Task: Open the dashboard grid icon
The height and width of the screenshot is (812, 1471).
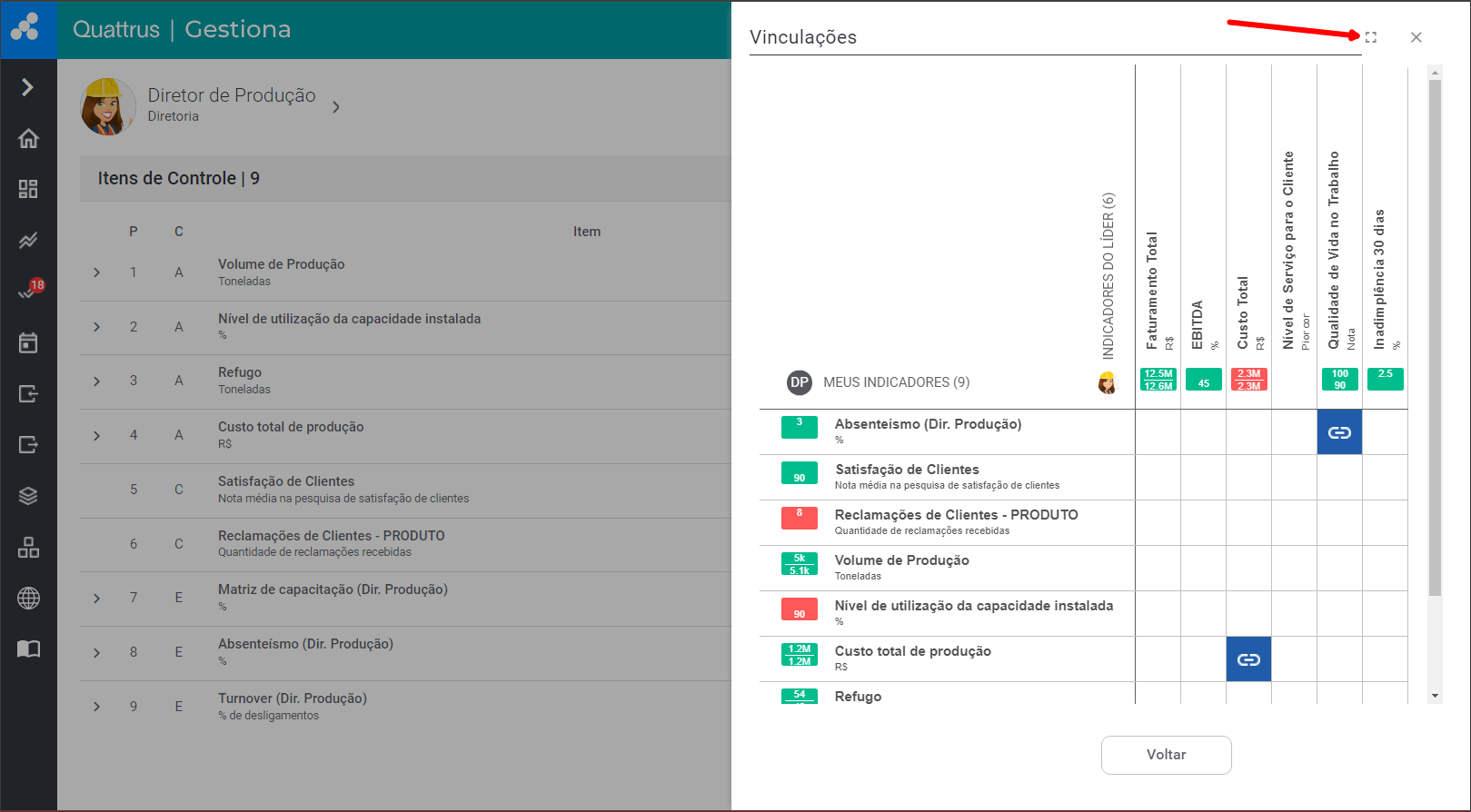Action: pyautogui.click(x=28, y=189)
